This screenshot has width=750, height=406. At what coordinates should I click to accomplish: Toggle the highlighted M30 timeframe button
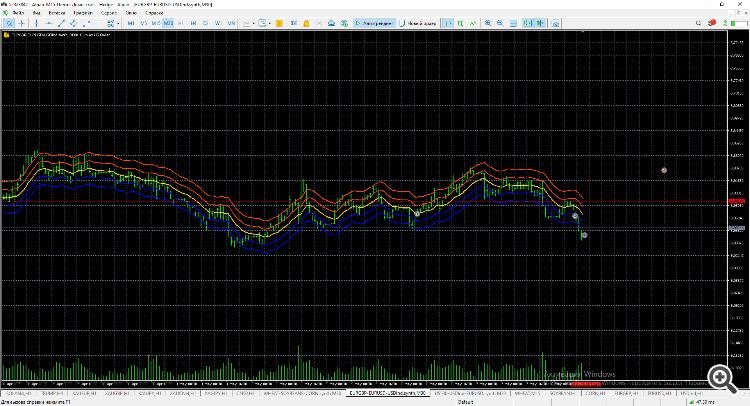(x=168, y=23)
